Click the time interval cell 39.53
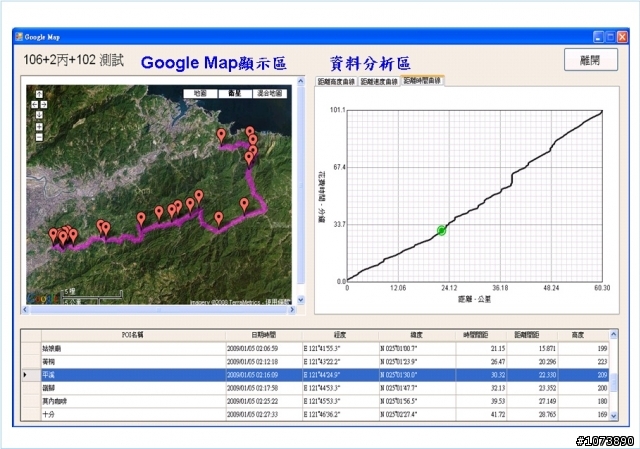Image resolution: width=640 pixels, height=449 pixels. coord(481,401)
